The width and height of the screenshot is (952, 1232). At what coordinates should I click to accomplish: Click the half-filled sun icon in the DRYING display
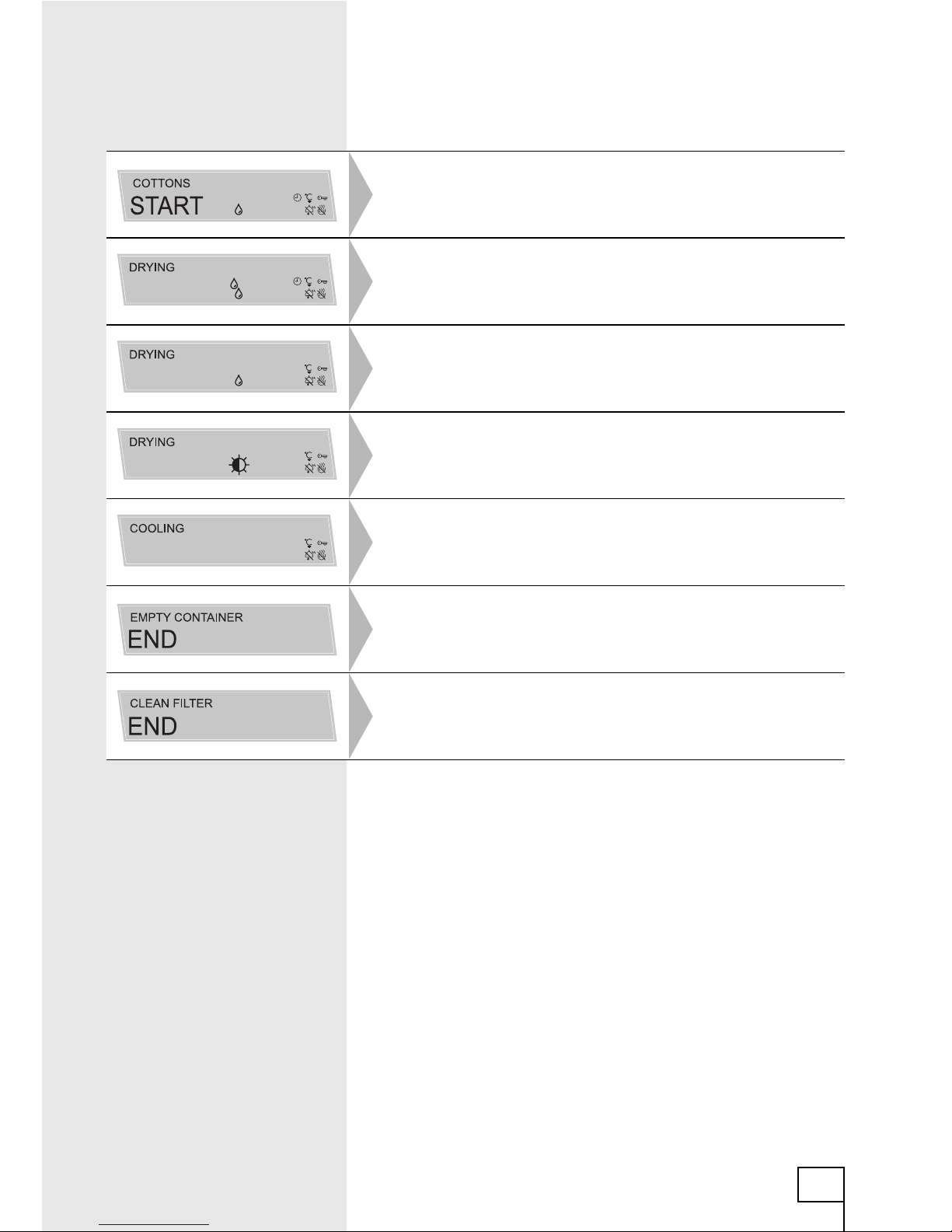[239, 465]
